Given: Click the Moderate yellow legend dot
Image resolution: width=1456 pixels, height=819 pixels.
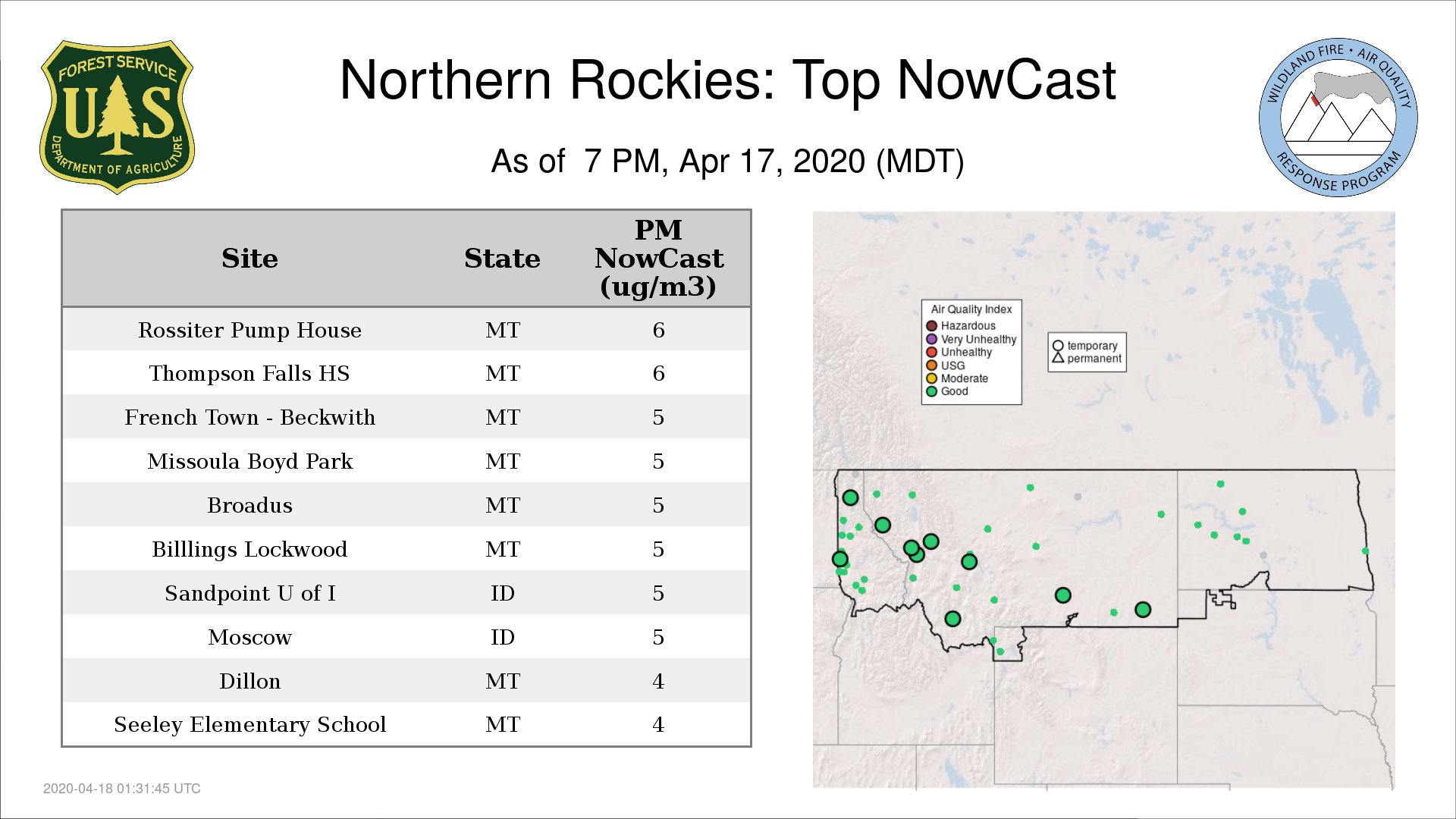Looking at the screenshot, I should [931, 378].
